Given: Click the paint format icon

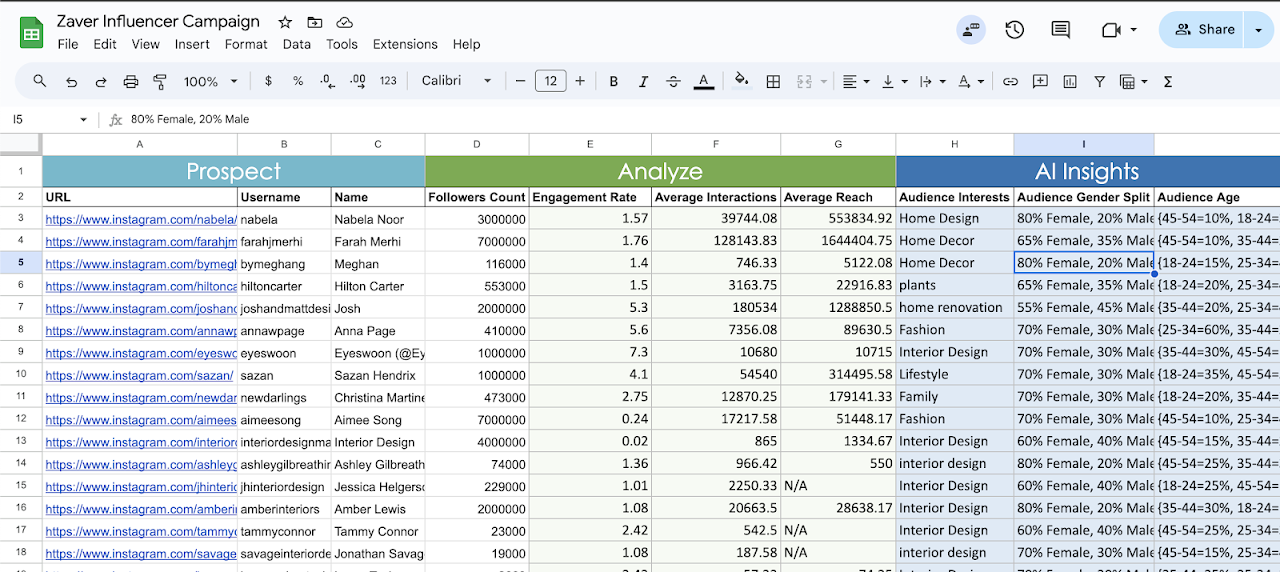Looking at the screenshot, I should tap(160, 81).
